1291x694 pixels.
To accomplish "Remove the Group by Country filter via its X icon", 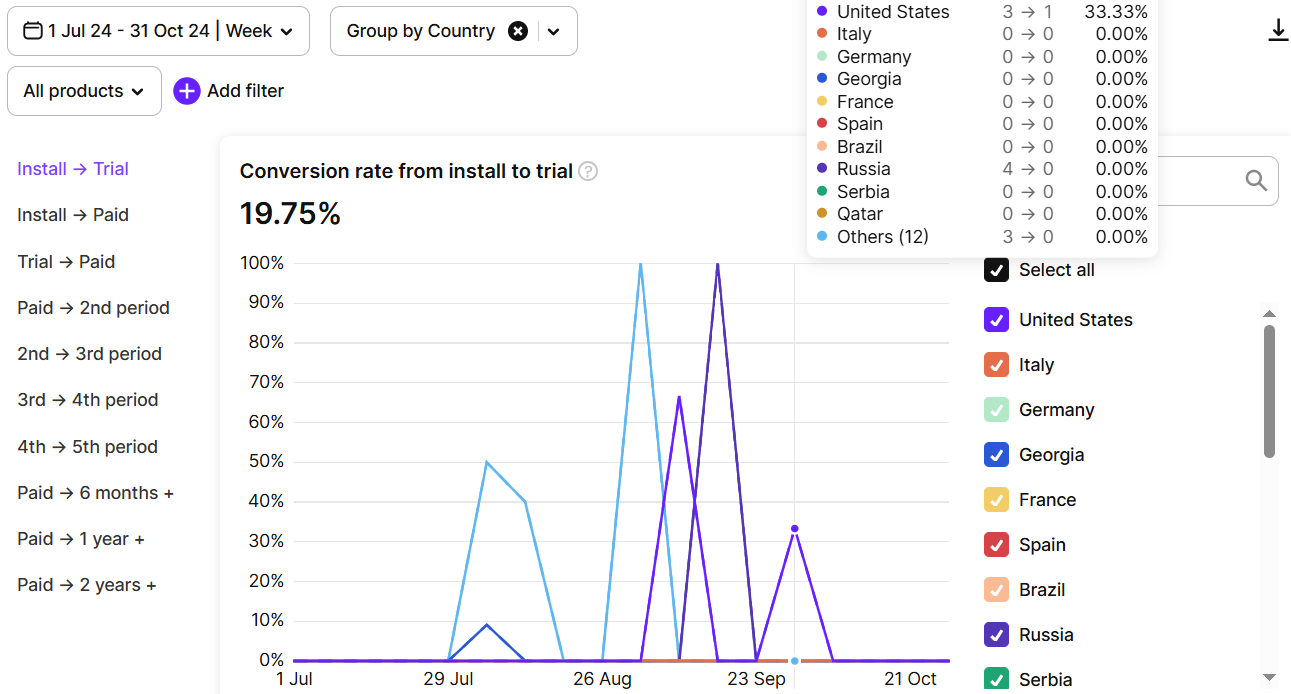I will point(518,31).
